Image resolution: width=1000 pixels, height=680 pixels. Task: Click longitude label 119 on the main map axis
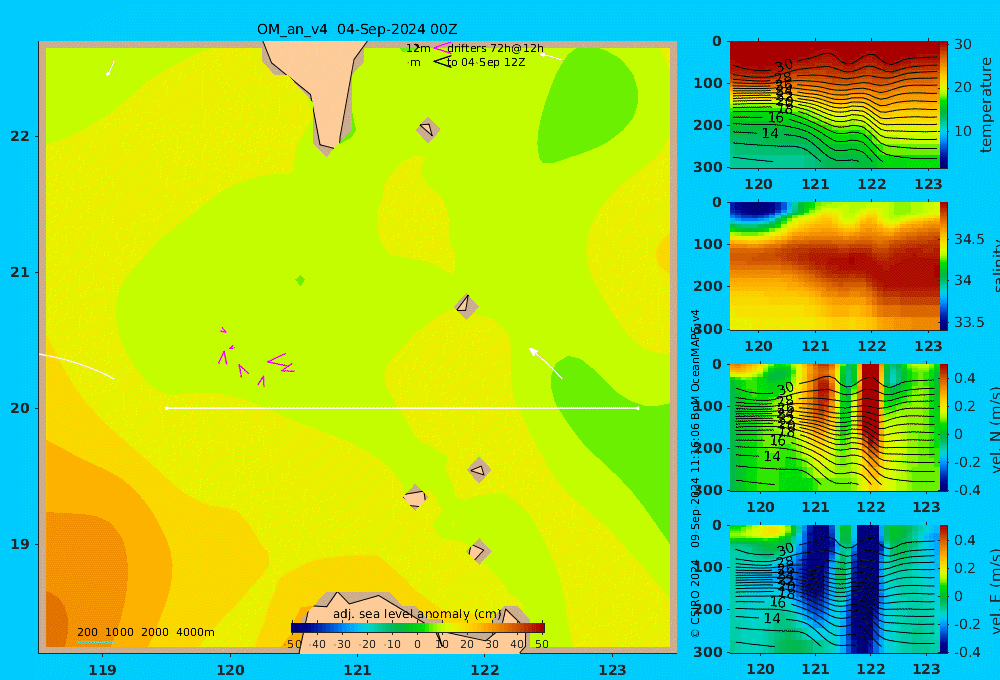[103, 670]
